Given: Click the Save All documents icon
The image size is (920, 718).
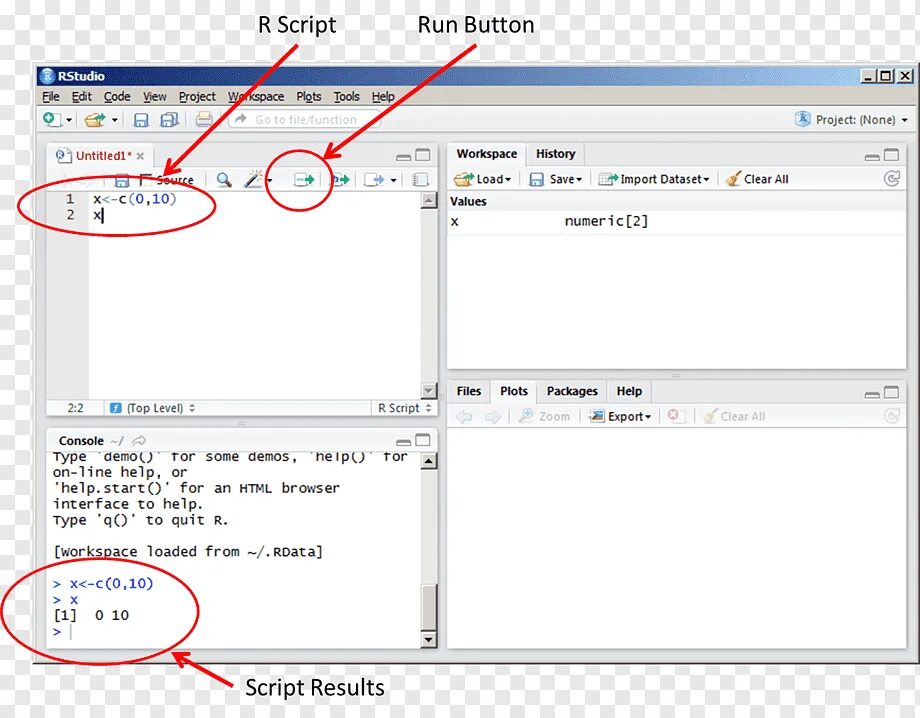Looking at the screenshot, I should [x=169, y=120].
